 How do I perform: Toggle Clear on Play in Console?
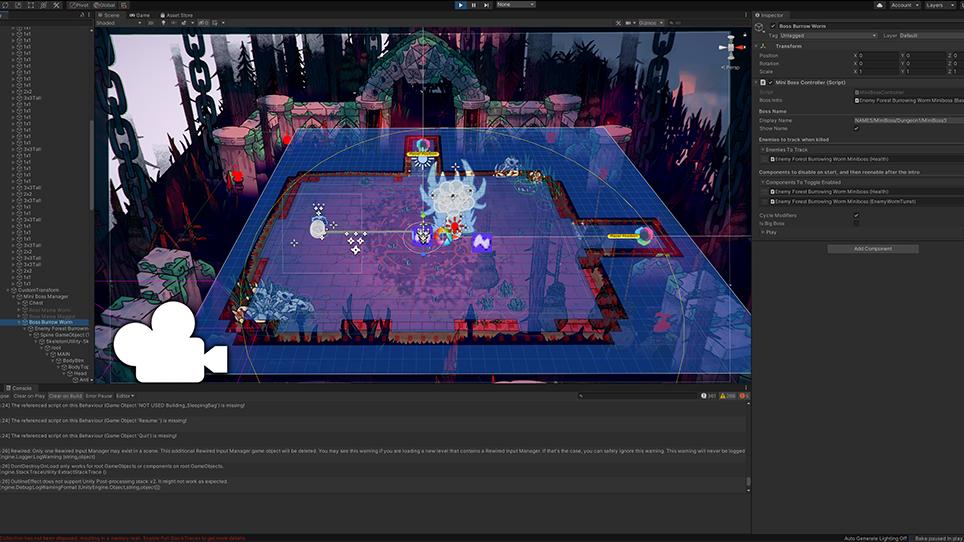coord(29,396)
